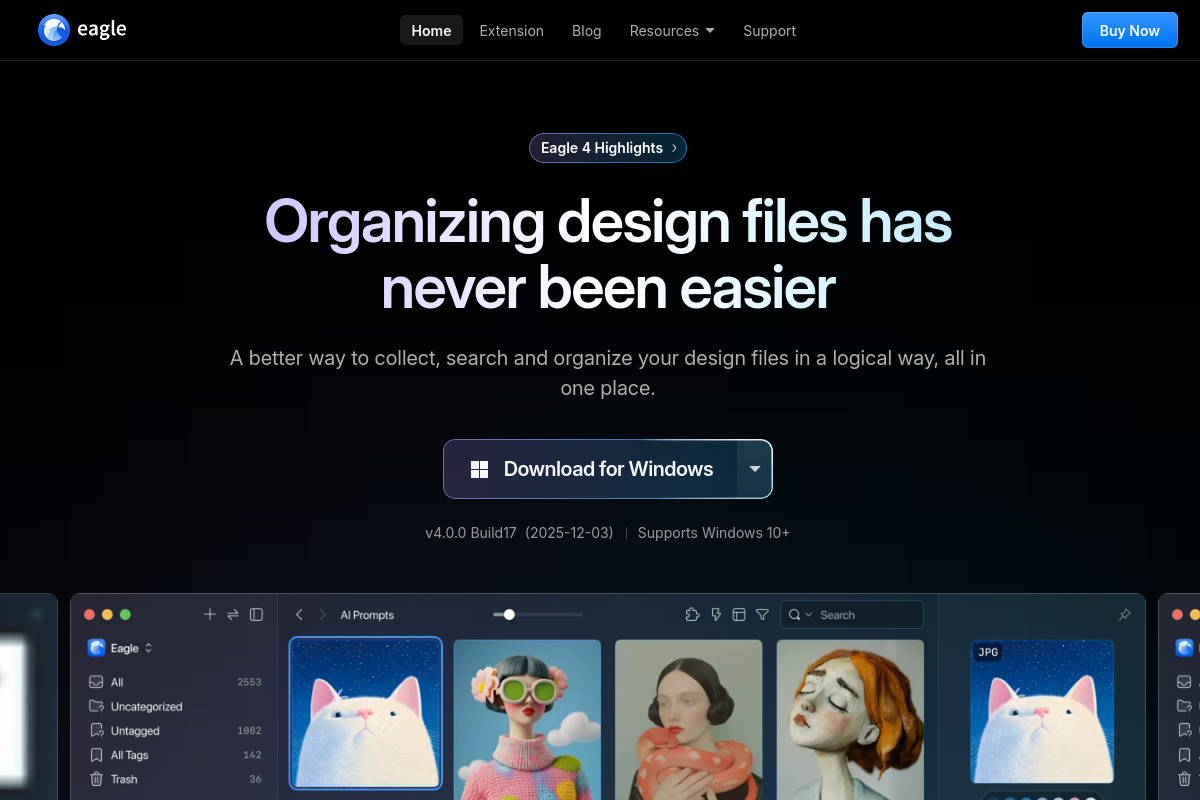
Task: Click the 1082 count beside Untagged
Action: click(x=249, y=731)
